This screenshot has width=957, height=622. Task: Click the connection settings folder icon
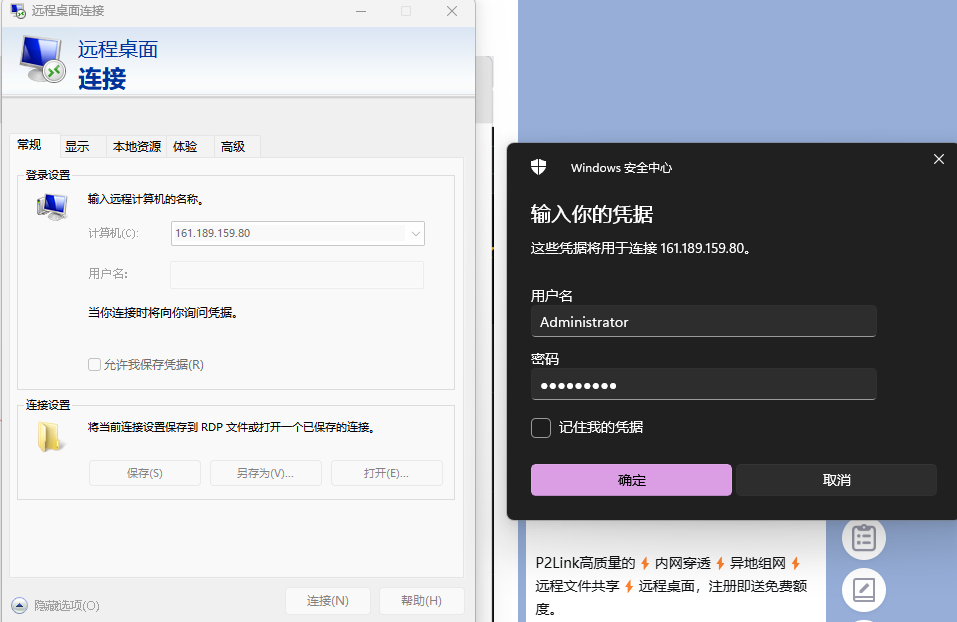[x=50, y=436]
